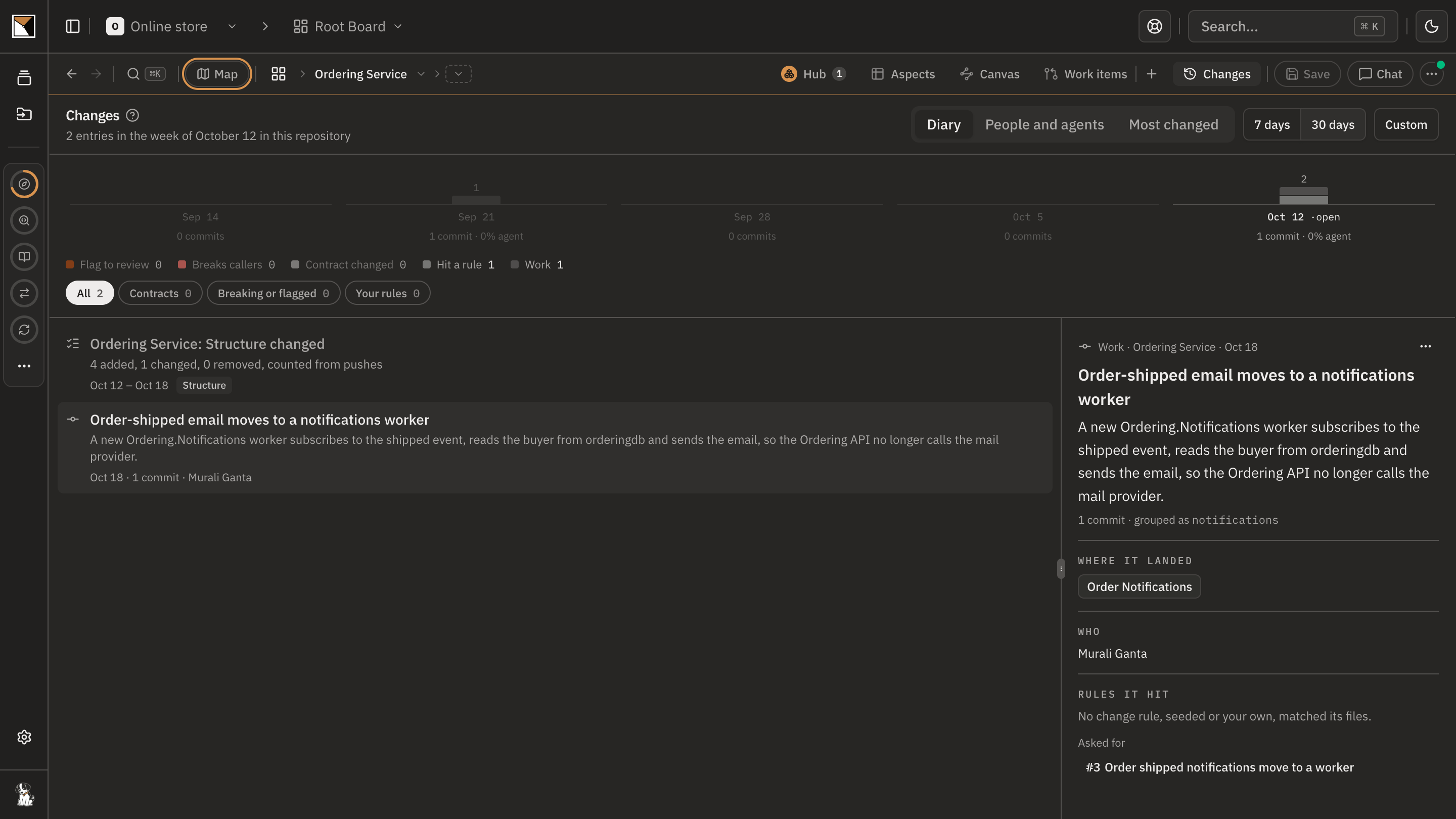Filter by Breaking or flagged chip

pos(273,293)
